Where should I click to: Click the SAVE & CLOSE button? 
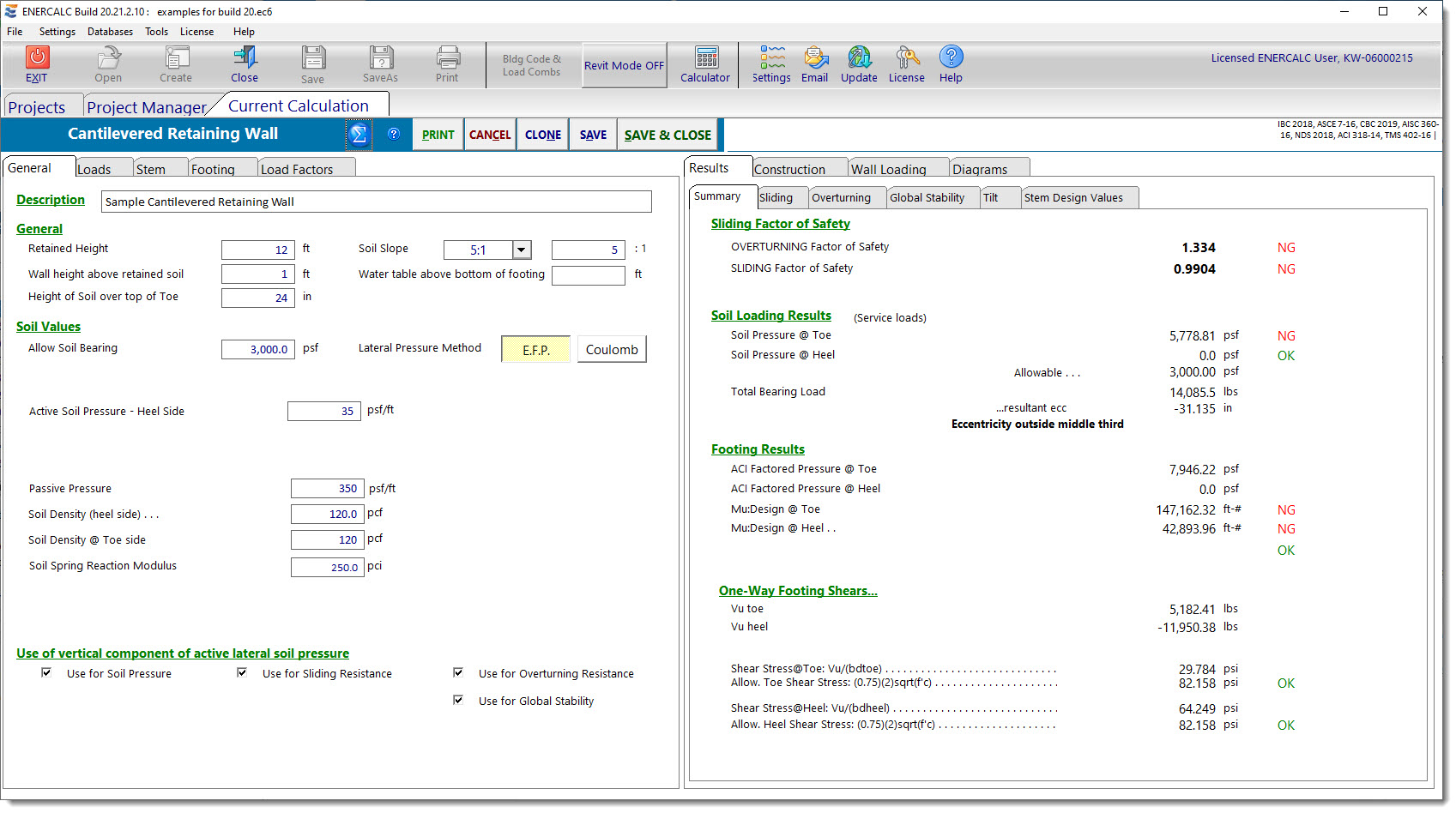click(668, 135)
